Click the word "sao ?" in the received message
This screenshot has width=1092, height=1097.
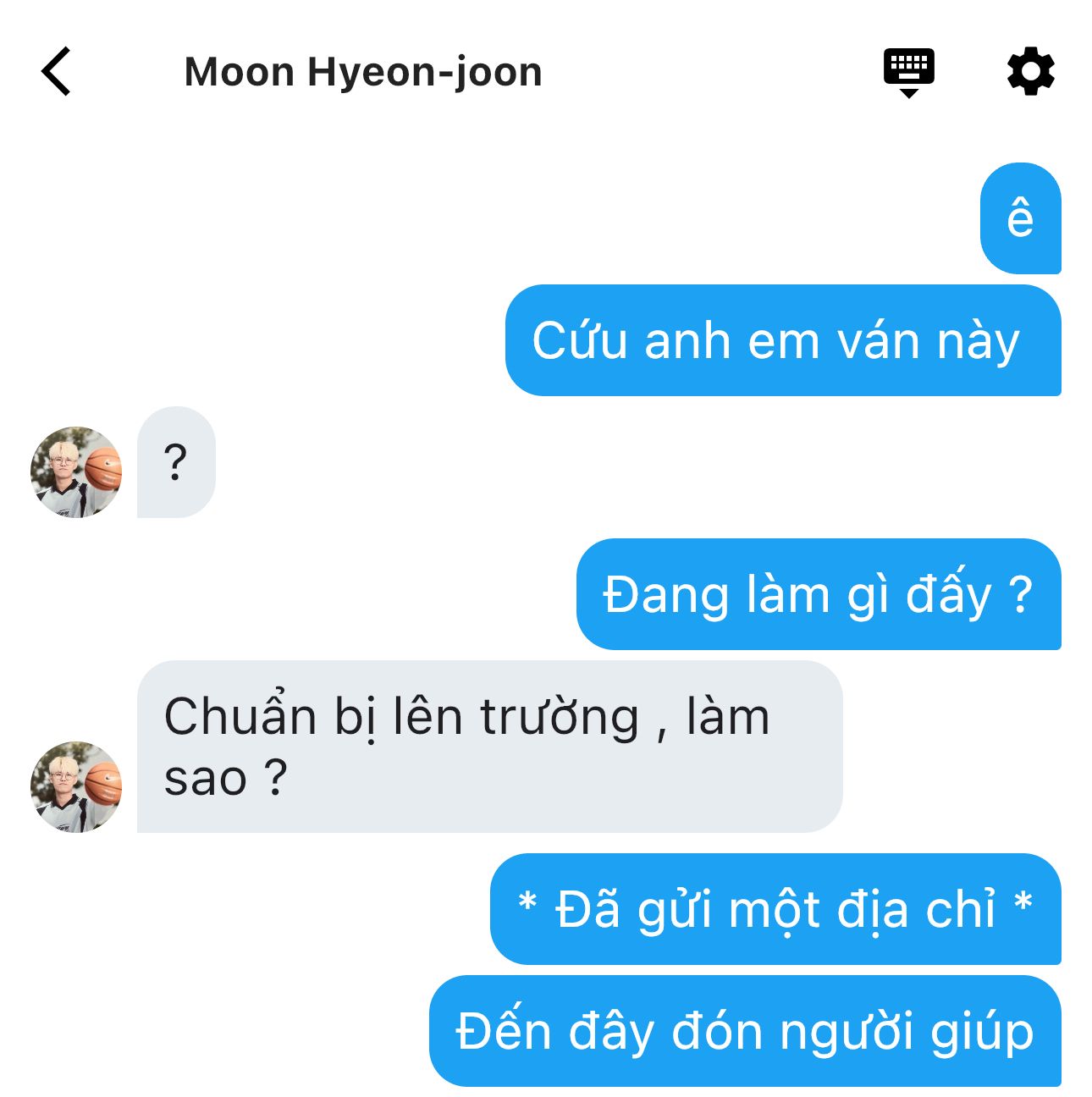(x=225, y=779)
